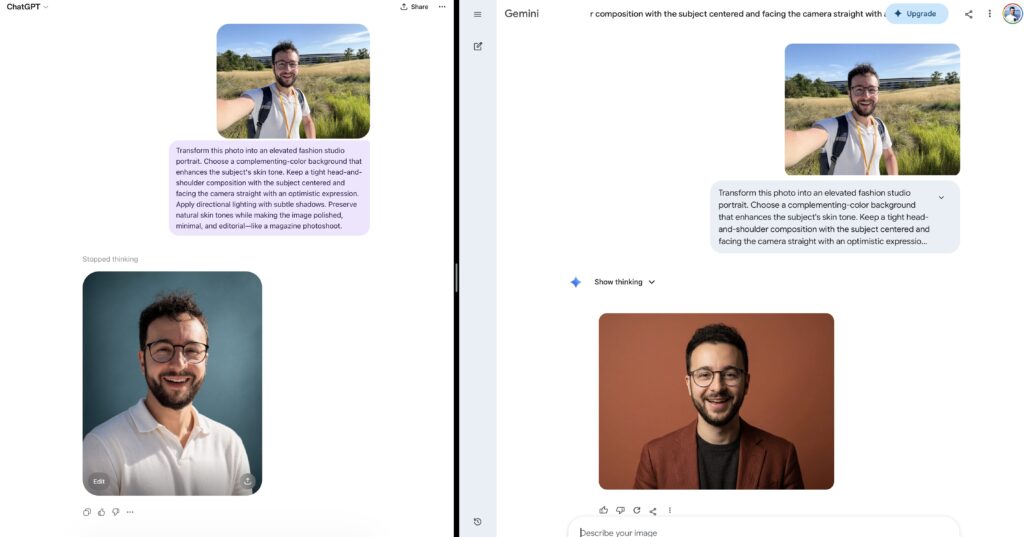Screen dimensions: 1024x537
Task: Share the Gemini response below the image
Action: pos(653,510)
